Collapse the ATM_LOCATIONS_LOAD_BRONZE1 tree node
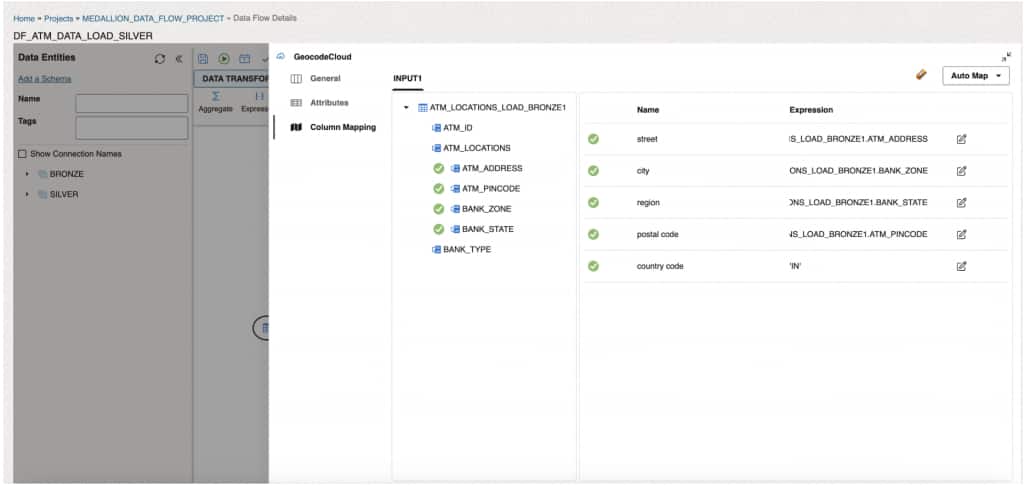The height and width of the screenshot is (486, 1024). pos(406,107)
